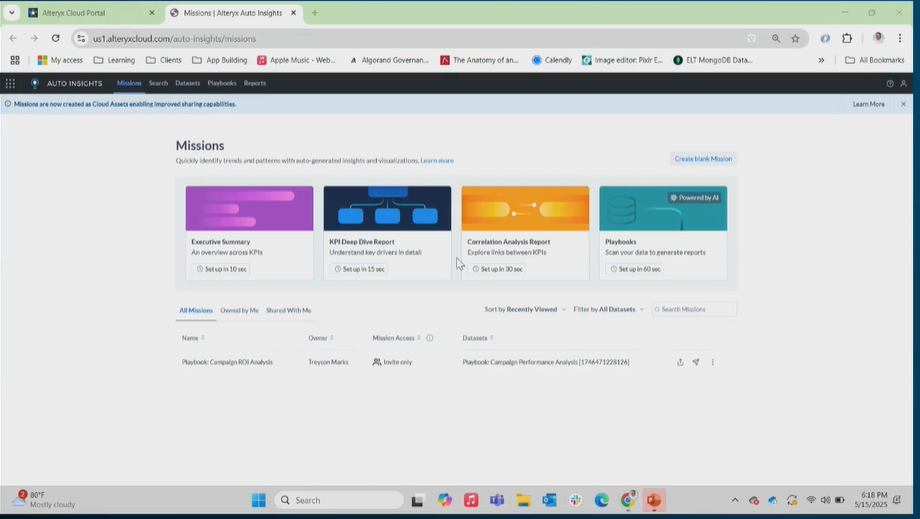Open the bookmarks apps grid icon
This screenshot has height=519, width=920.
(15, 60)
